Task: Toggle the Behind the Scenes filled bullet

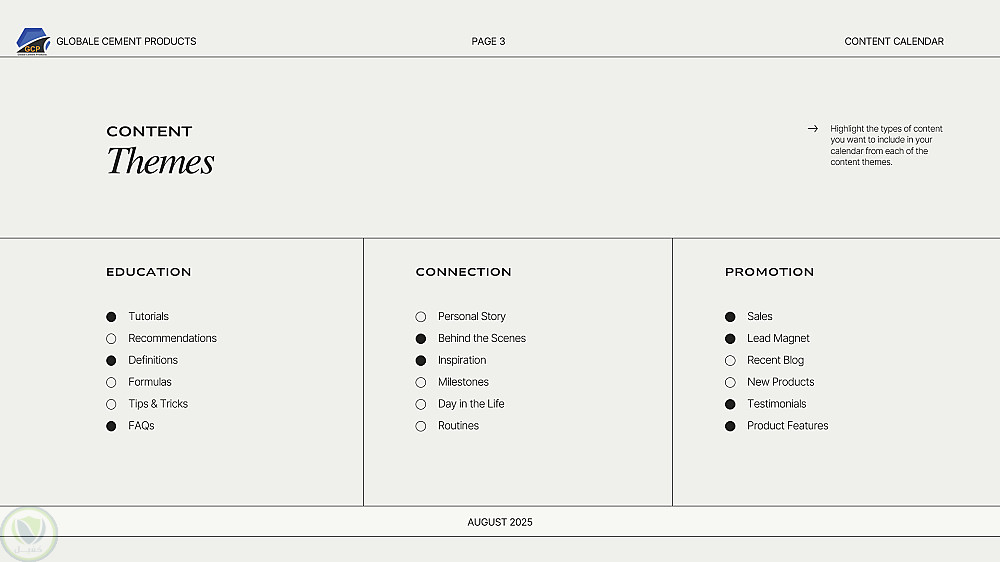Action: 421,339
